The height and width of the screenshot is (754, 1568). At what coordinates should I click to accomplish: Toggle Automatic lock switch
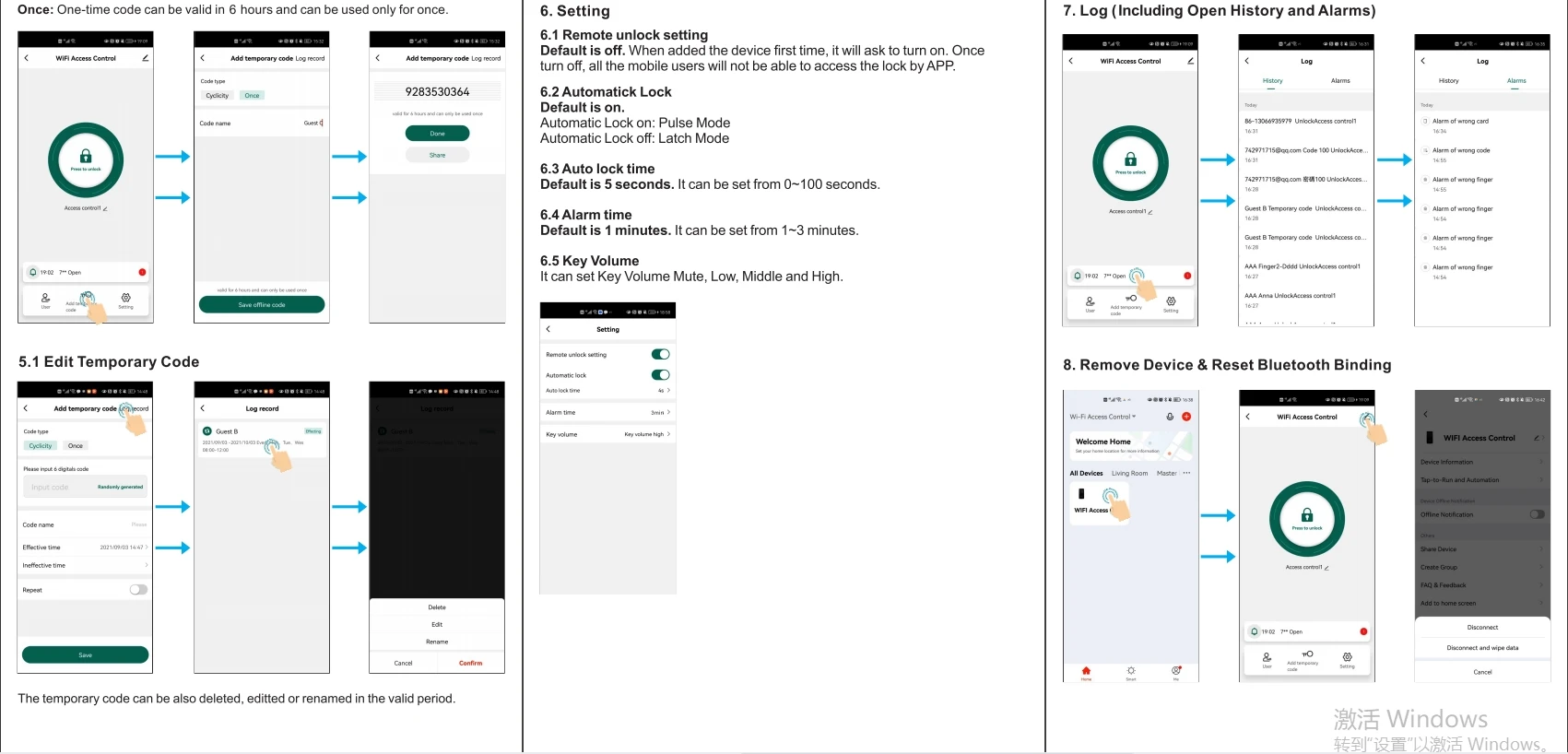coord(660,375)
